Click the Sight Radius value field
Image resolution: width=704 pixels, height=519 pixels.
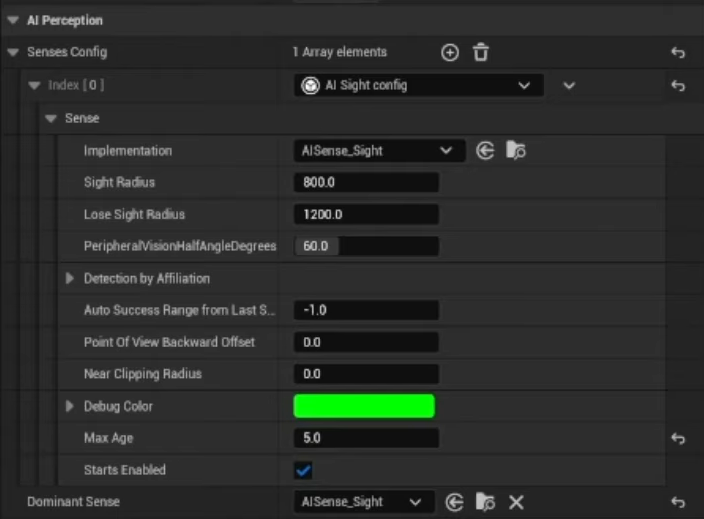click(366, 182)
